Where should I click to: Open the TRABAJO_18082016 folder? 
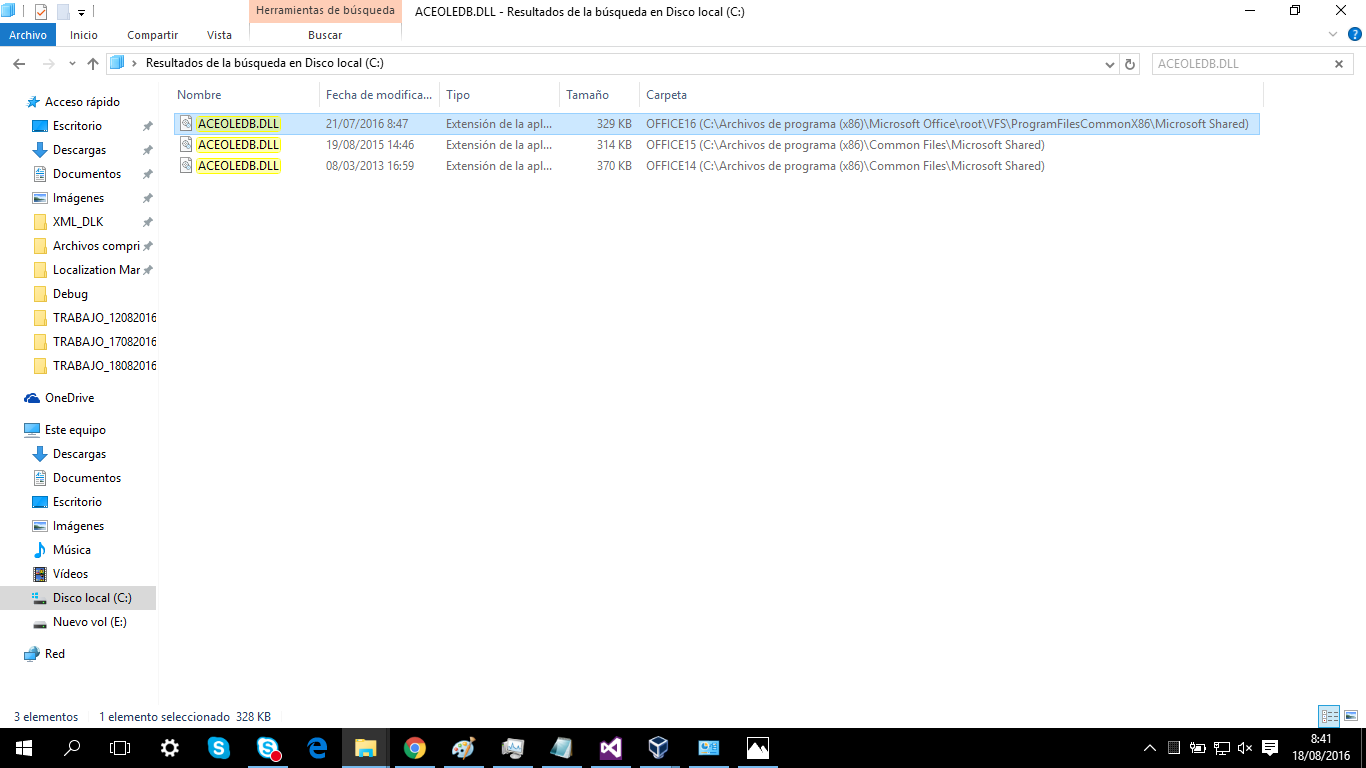pyautogui.click(x=104, y=366)
